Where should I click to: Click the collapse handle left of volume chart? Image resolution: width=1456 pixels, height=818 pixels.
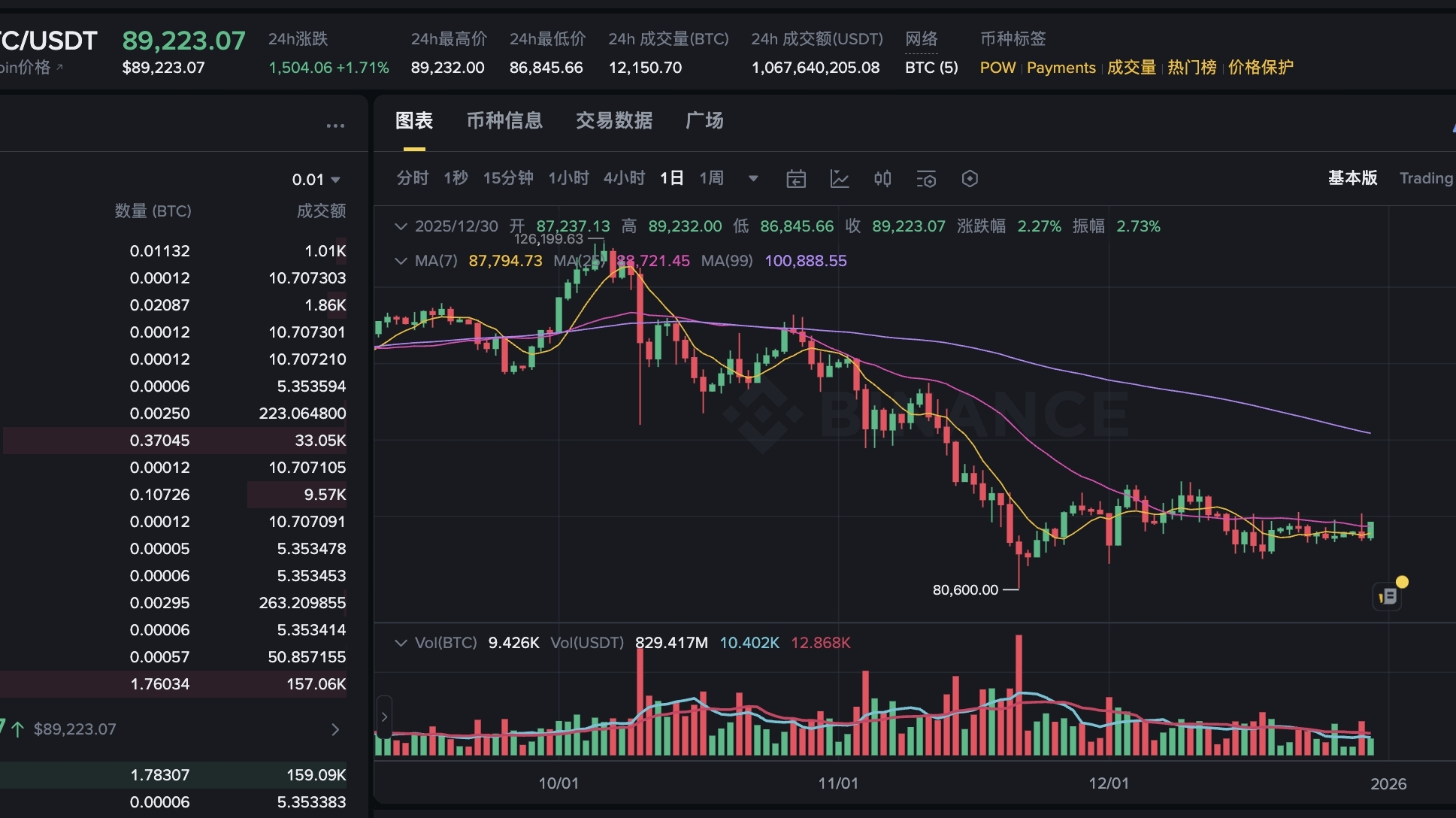click(x=384, y=717)
